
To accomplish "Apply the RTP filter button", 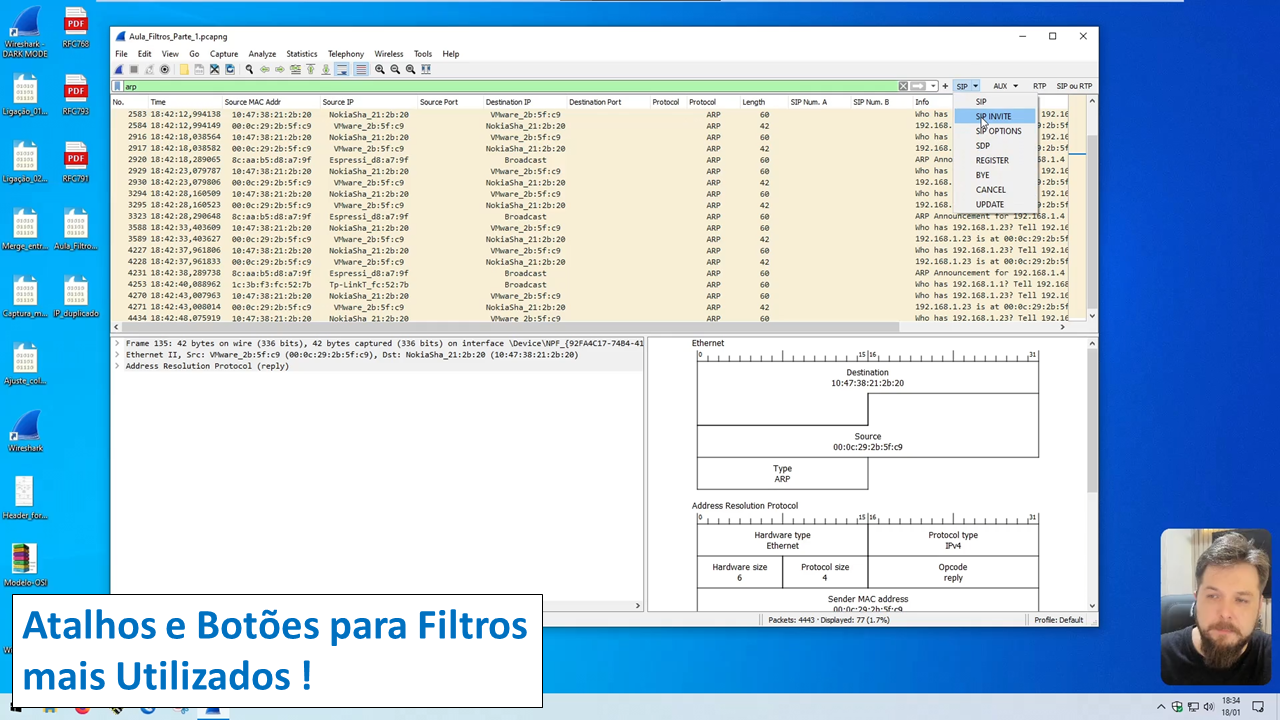I will point(1040,86).
